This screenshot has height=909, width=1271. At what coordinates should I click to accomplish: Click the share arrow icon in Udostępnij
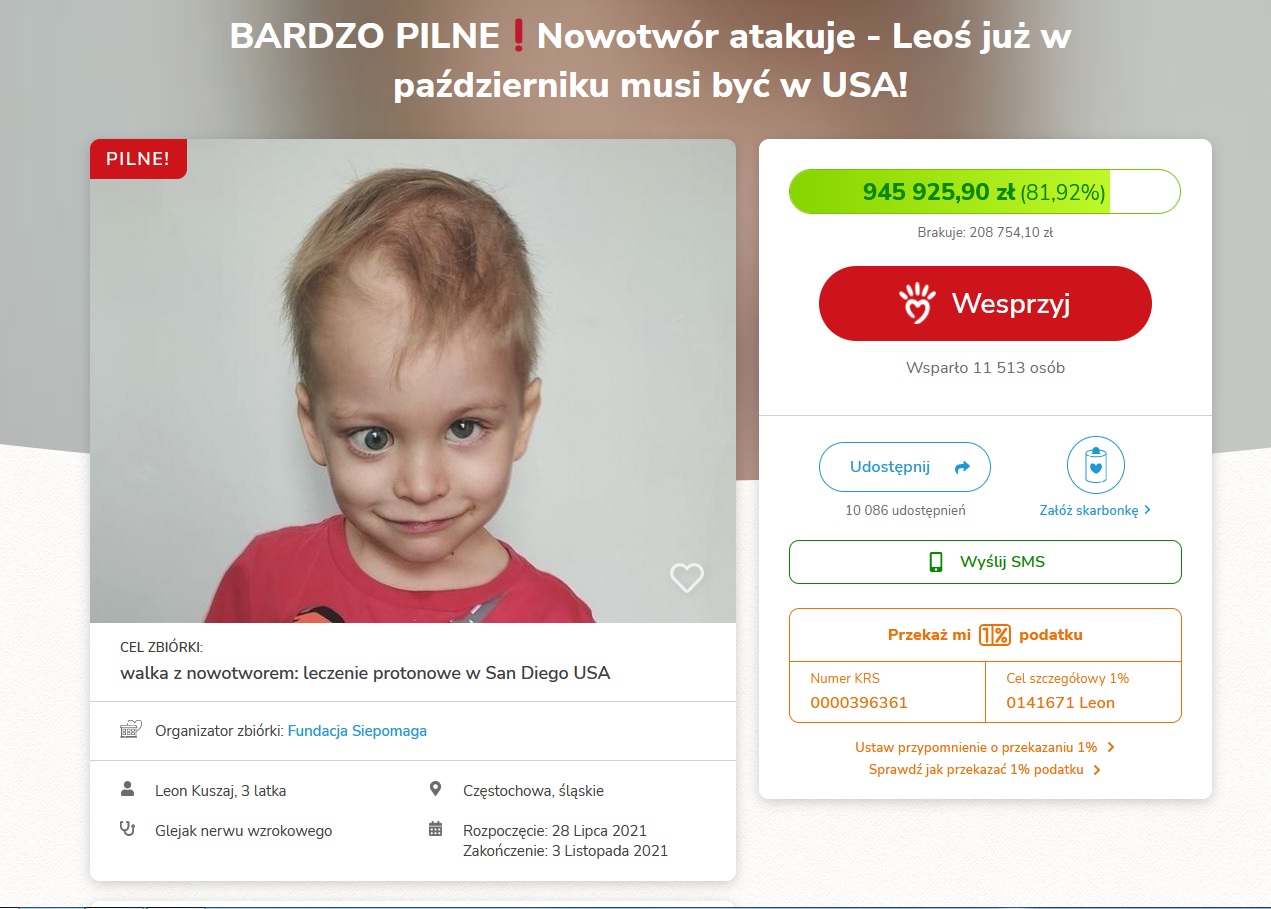pos(963,467)
